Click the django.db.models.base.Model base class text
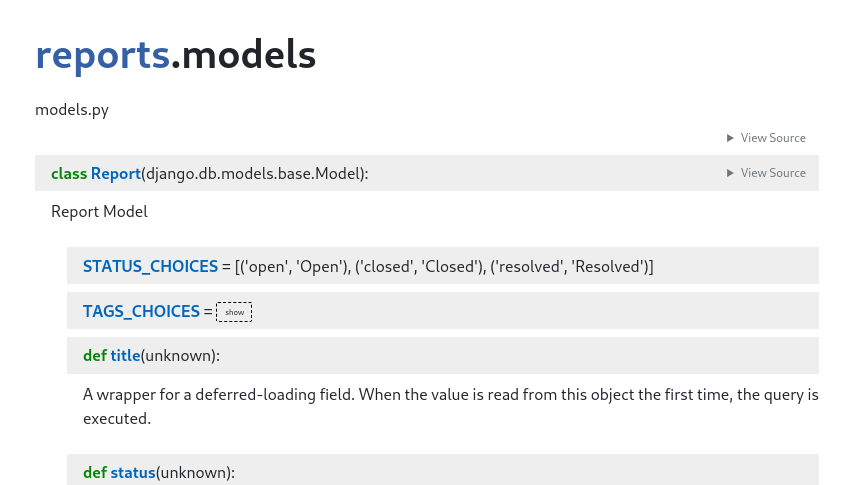This screenshot has height=485, width=862. pos(253,174)
